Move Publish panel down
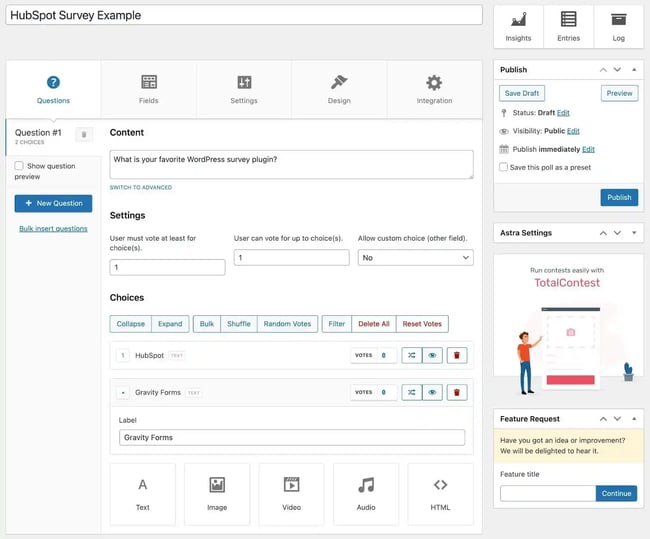 [617, 70]
